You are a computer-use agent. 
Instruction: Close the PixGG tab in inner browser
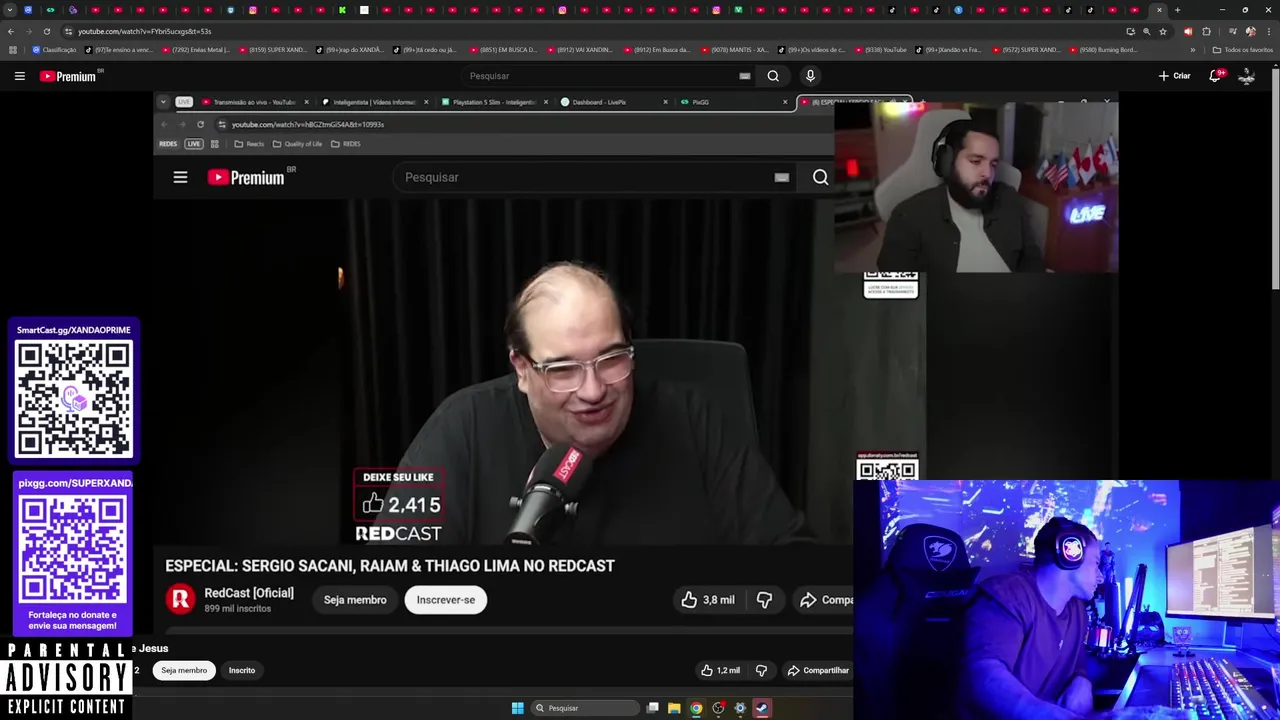pos(785,102)
